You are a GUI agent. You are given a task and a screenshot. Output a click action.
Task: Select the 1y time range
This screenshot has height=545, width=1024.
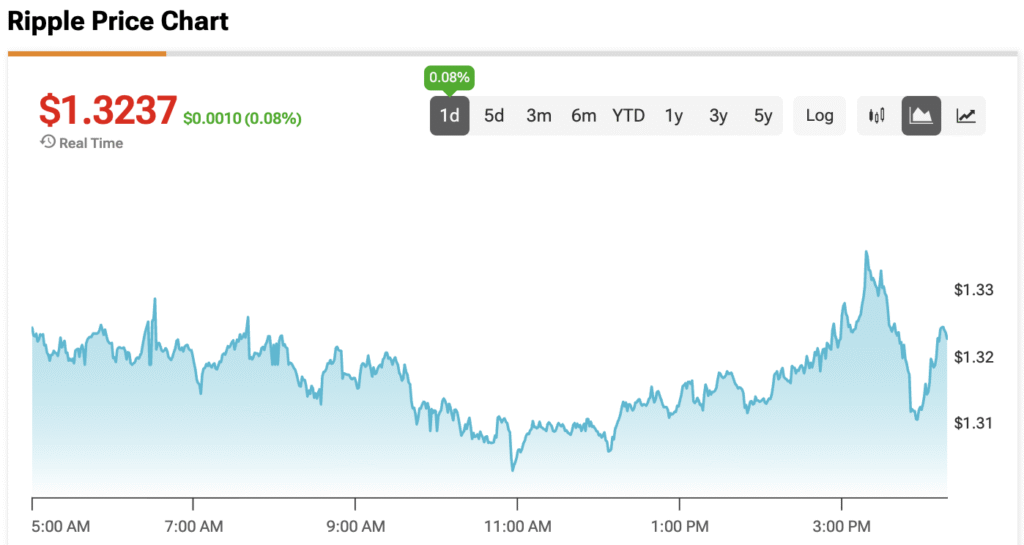pyautogui.click(x=674, y=116)
